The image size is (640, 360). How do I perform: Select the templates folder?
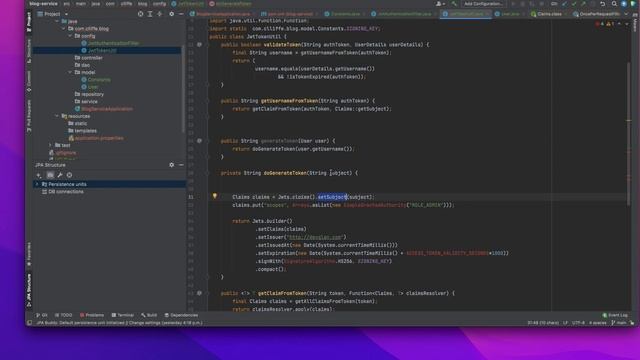82,131
